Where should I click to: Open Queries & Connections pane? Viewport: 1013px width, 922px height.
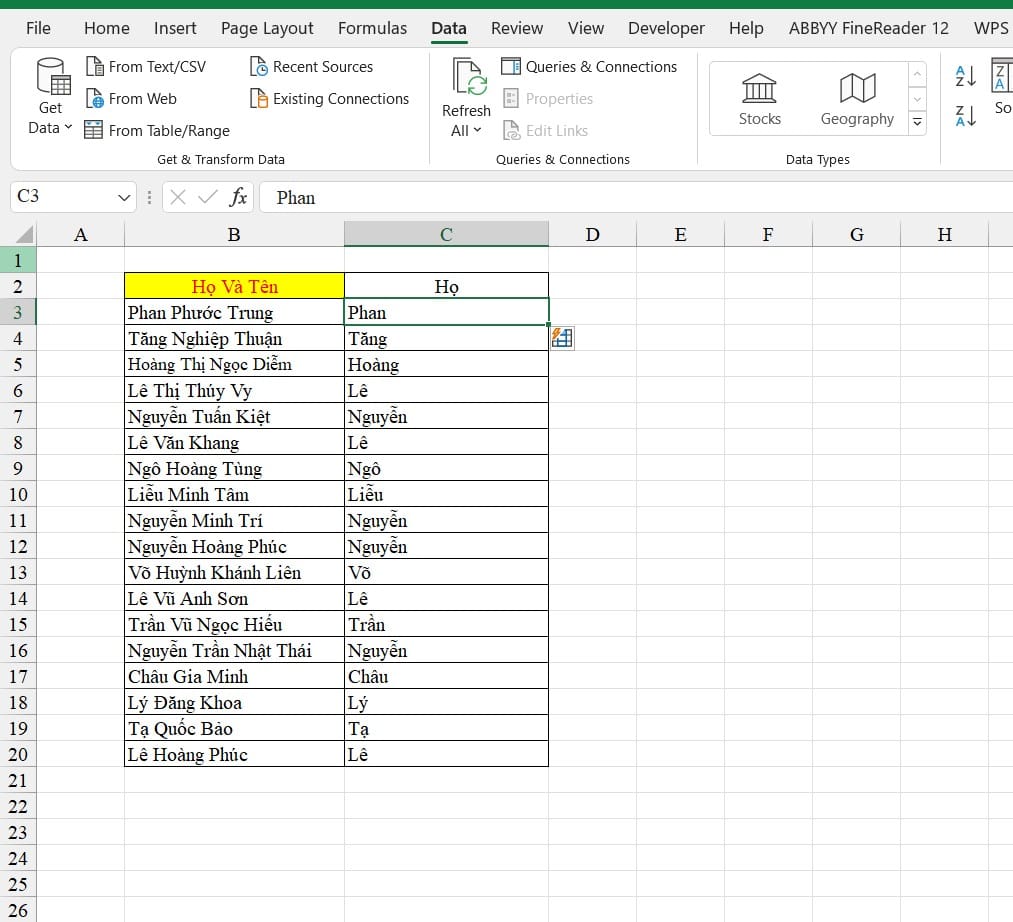click(589, 67)
